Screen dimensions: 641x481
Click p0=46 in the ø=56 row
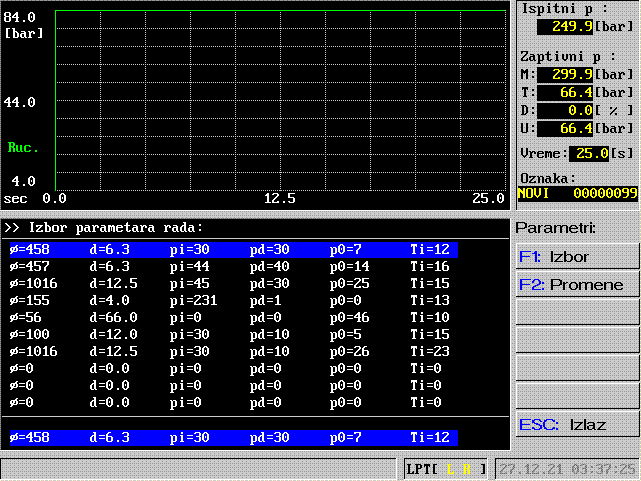pos(350,318)
